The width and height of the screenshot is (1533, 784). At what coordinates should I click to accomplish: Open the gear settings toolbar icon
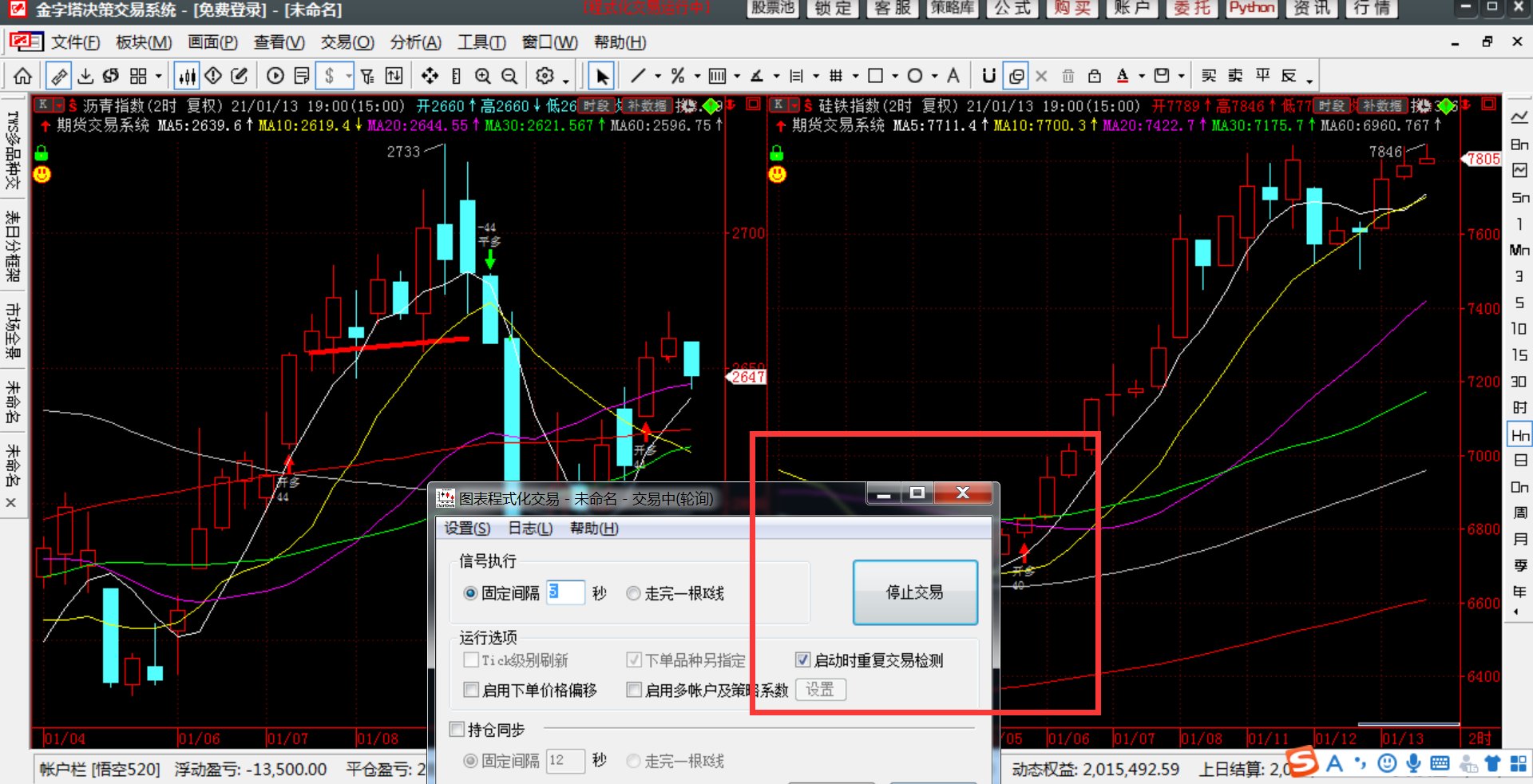(x=545, y=76)
